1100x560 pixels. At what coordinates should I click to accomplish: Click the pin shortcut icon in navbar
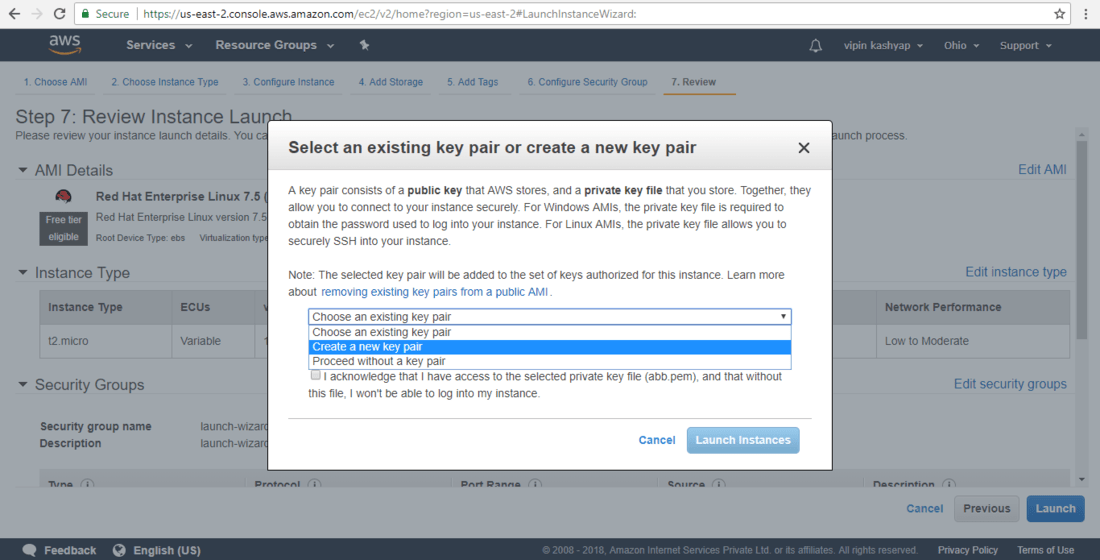tap(364, 45)
